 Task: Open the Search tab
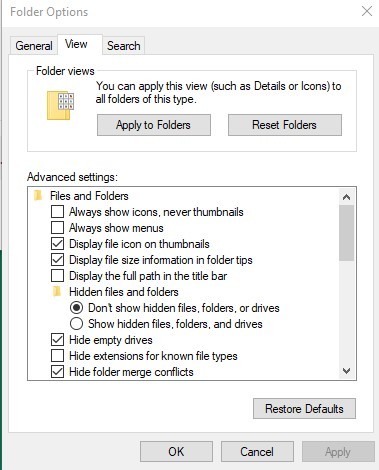(123, 46)
